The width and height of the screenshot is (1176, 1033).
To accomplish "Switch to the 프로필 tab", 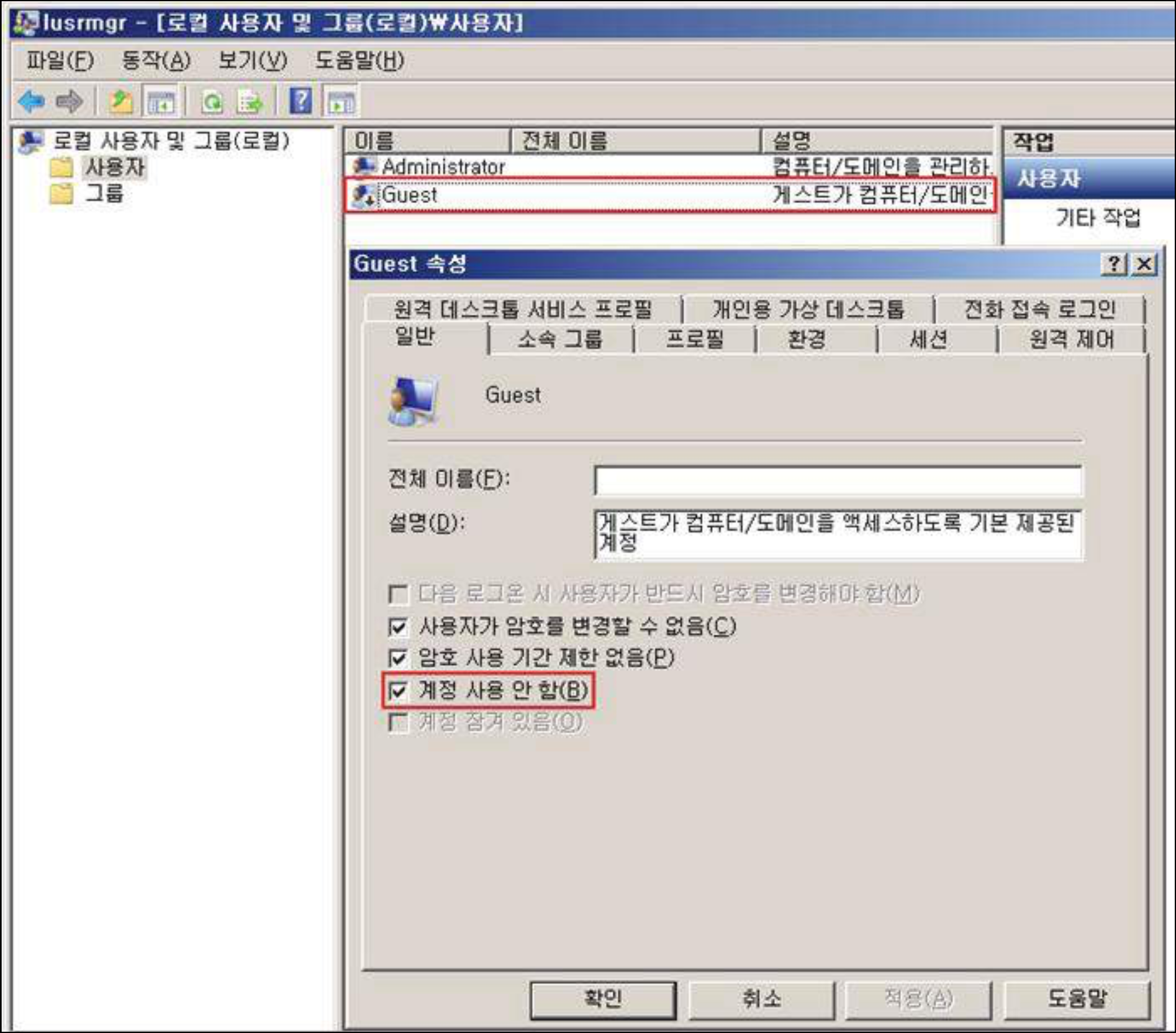I will point(695,340).
